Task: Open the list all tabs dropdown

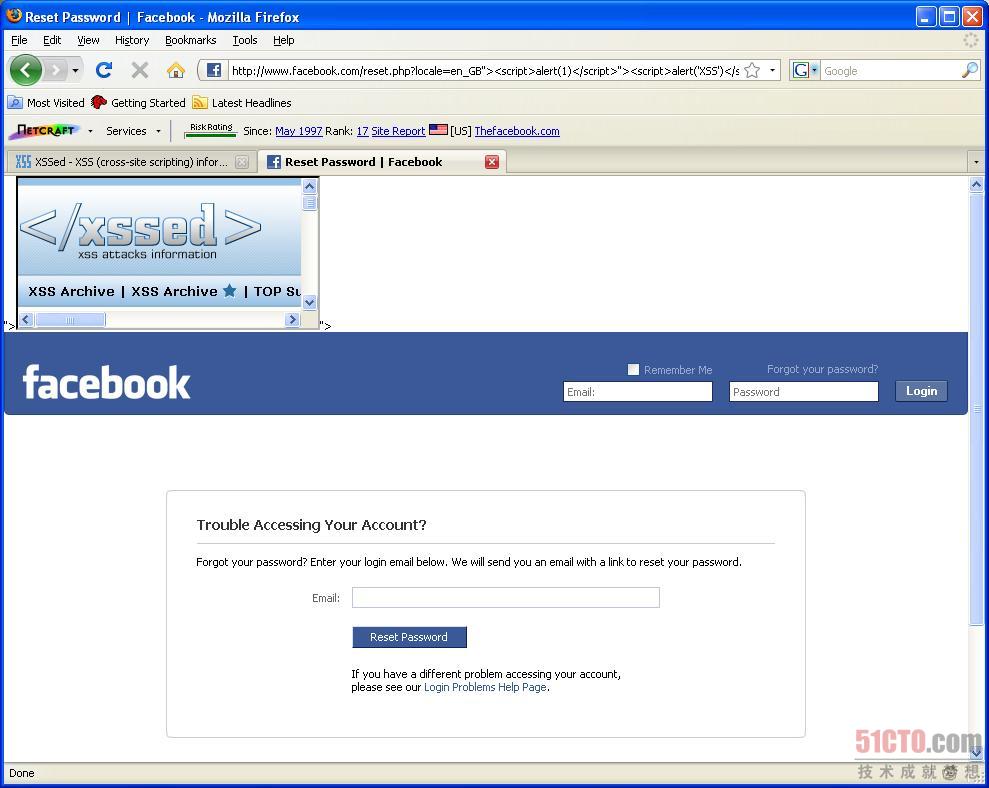Action: point(976,162)
